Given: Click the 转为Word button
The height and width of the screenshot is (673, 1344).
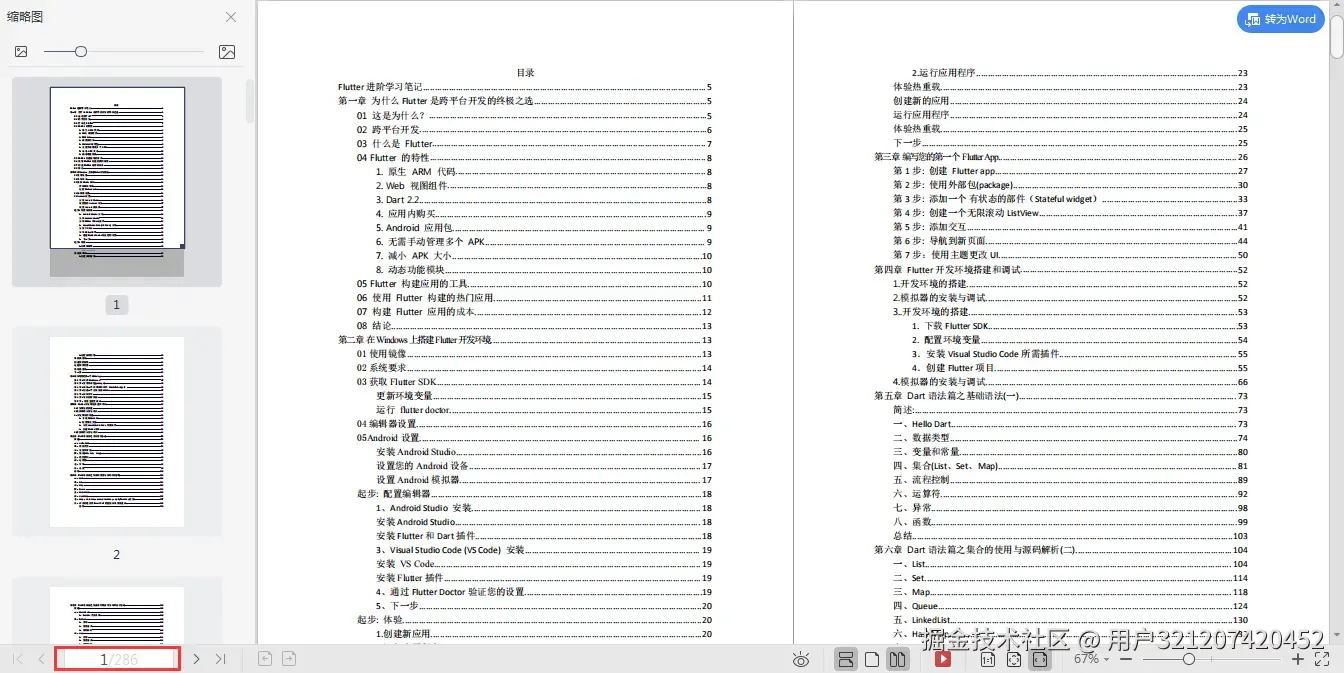Looking at the screenshot, I should (x=1281, y=19).
